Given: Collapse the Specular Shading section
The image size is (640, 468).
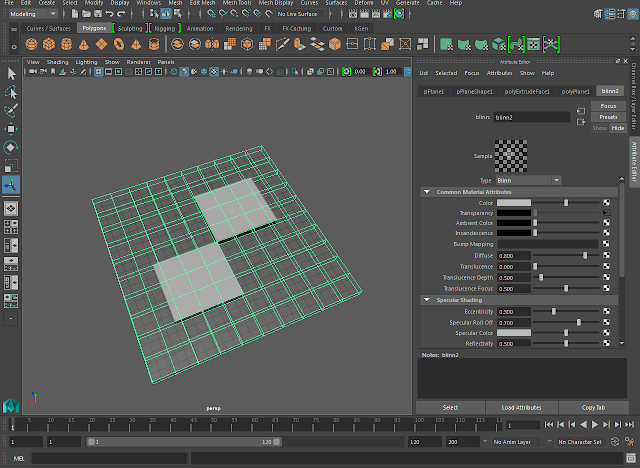Looking at the screenshot, I should click(427, 299).
